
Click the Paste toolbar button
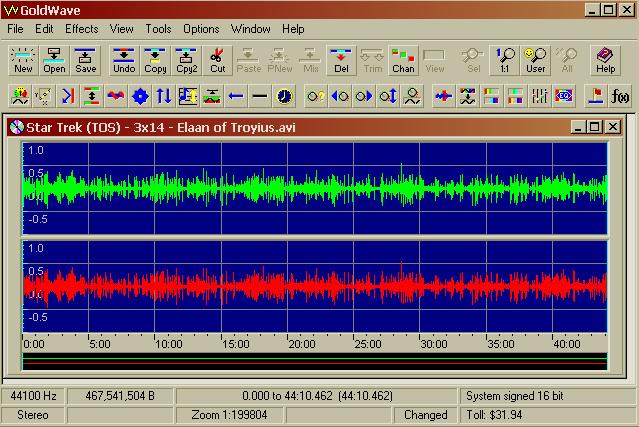tap(249, 60)
